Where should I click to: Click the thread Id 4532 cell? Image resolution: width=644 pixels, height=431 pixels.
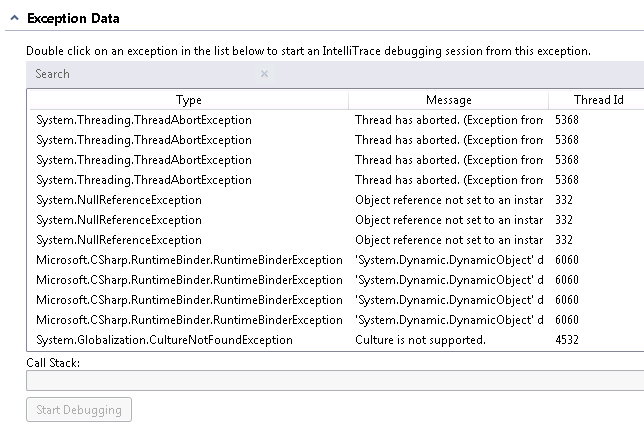tap(567, 340)
